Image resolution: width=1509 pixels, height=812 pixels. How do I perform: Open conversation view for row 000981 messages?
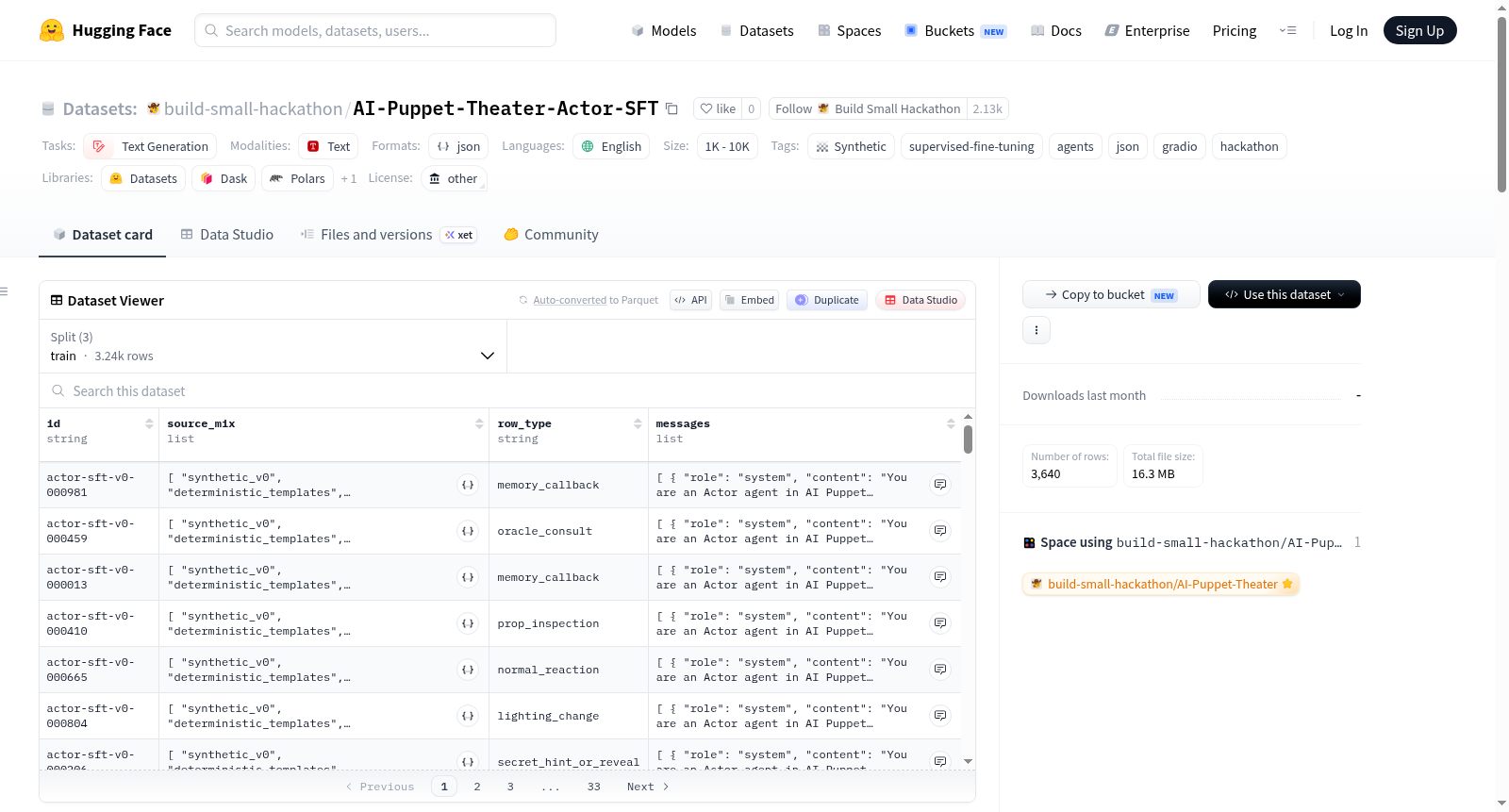point(940,485)
